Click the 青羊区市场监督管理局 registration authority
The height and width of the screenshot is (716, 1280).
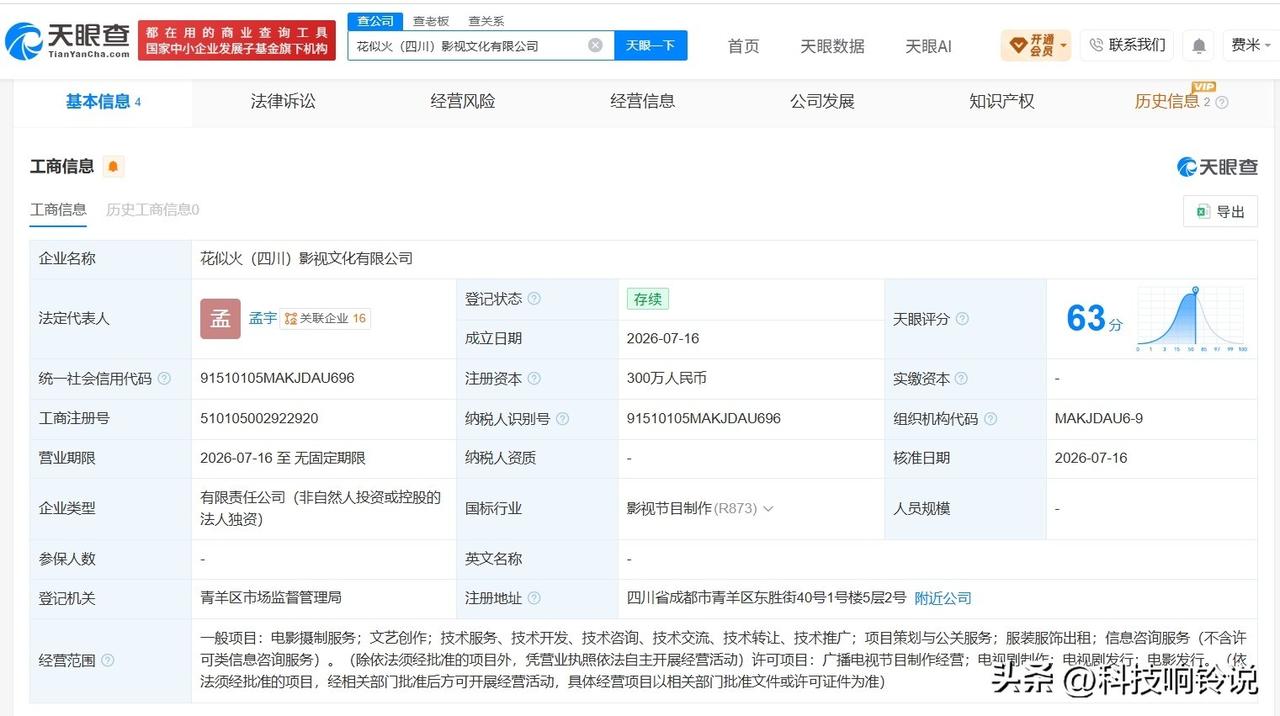pyautogui.click(x=271, y=597)
